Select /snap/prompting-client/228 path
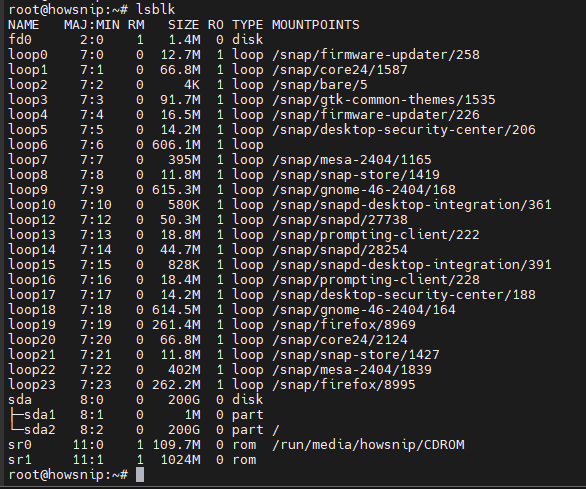Viewport: 586px width, 489px height. [x=376, y=280]
